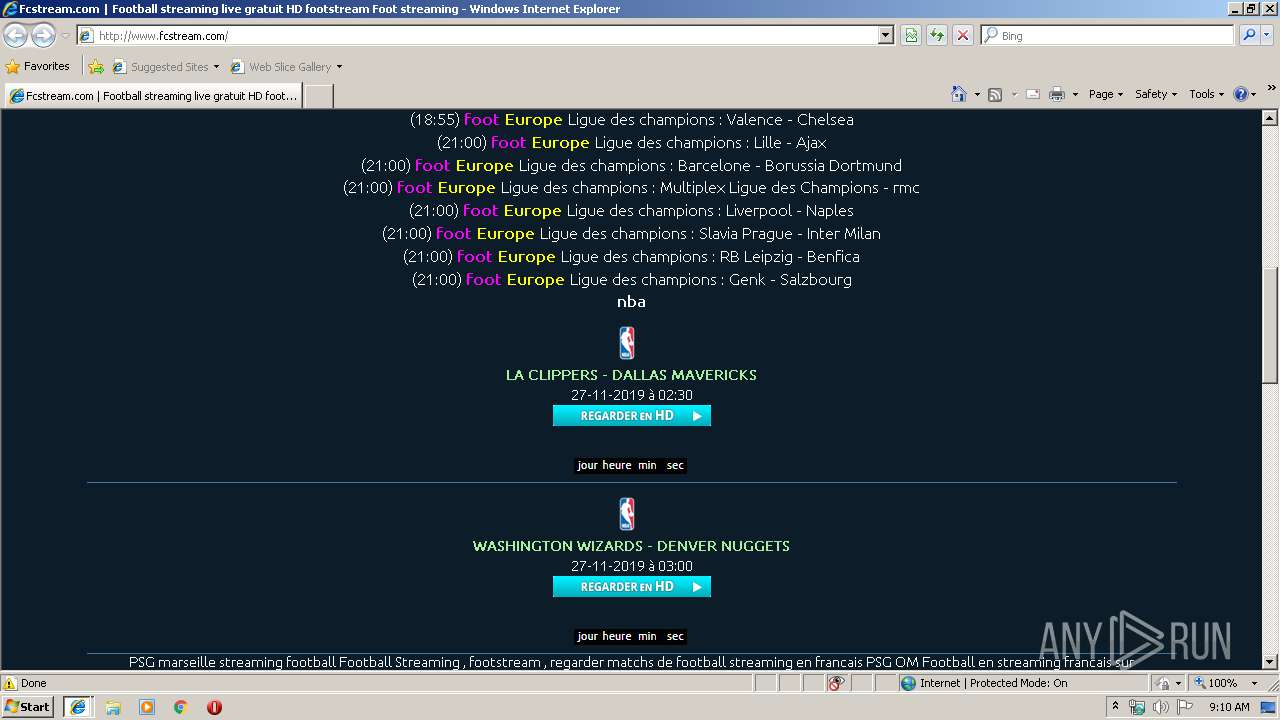
Task: Expand the Print dropdown arrow
Action: 1075,94
